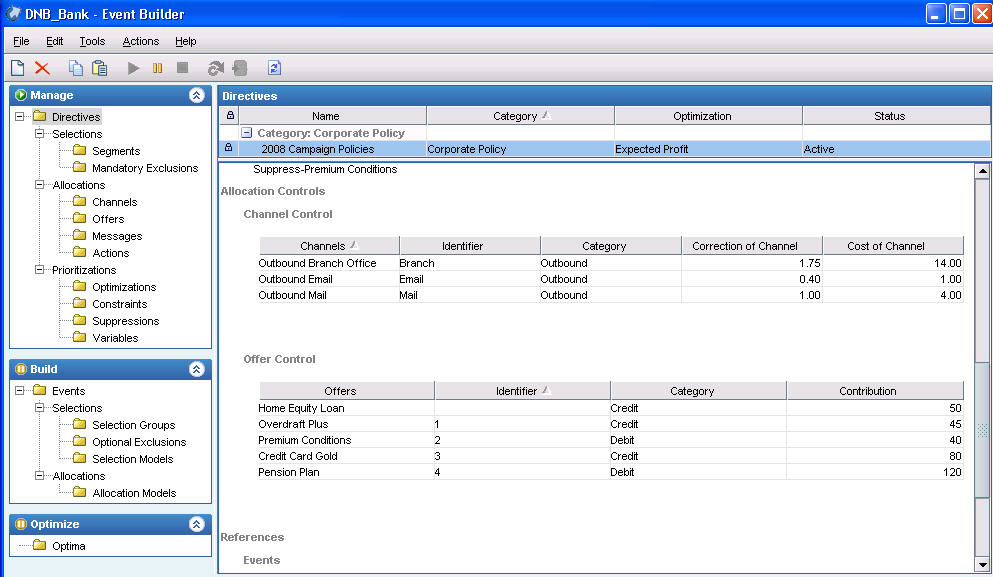Image resolution: width=993 pixels, height=577 pixels.
Task: Open the Optima folder
Action: pyautogui.click(x=59, y=546)
